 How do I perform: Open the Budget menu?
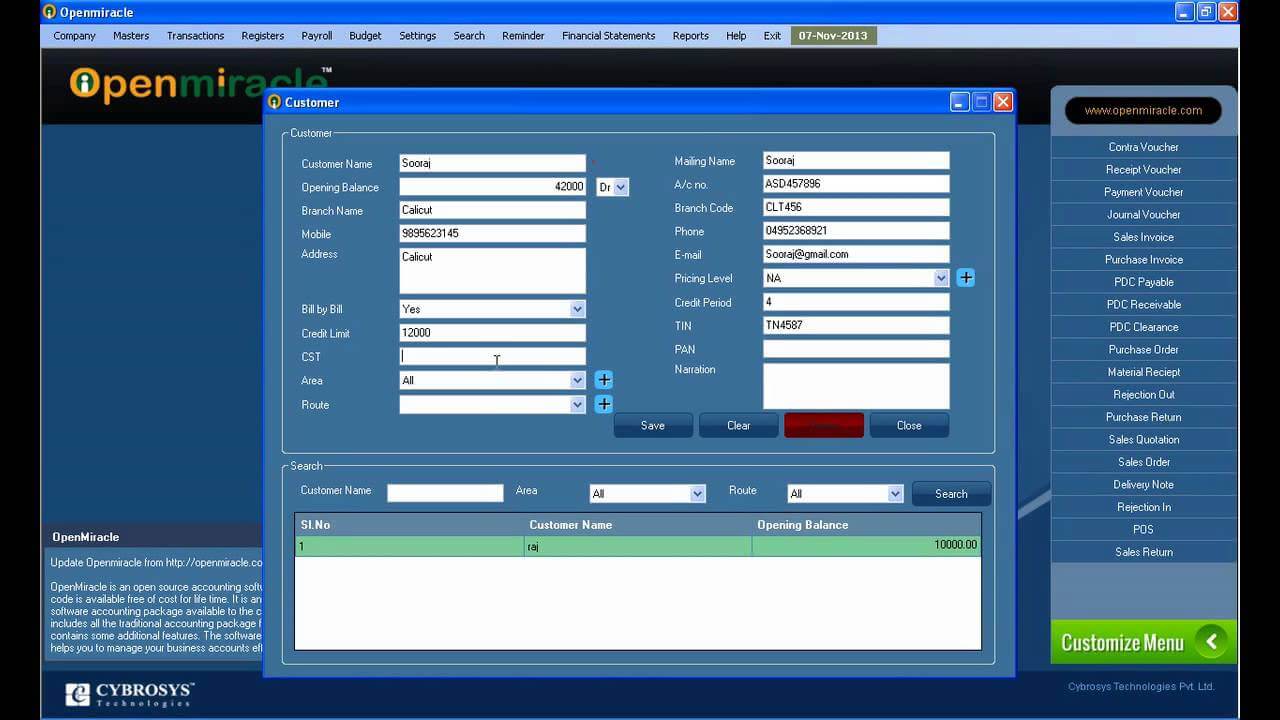click(365, 35)
